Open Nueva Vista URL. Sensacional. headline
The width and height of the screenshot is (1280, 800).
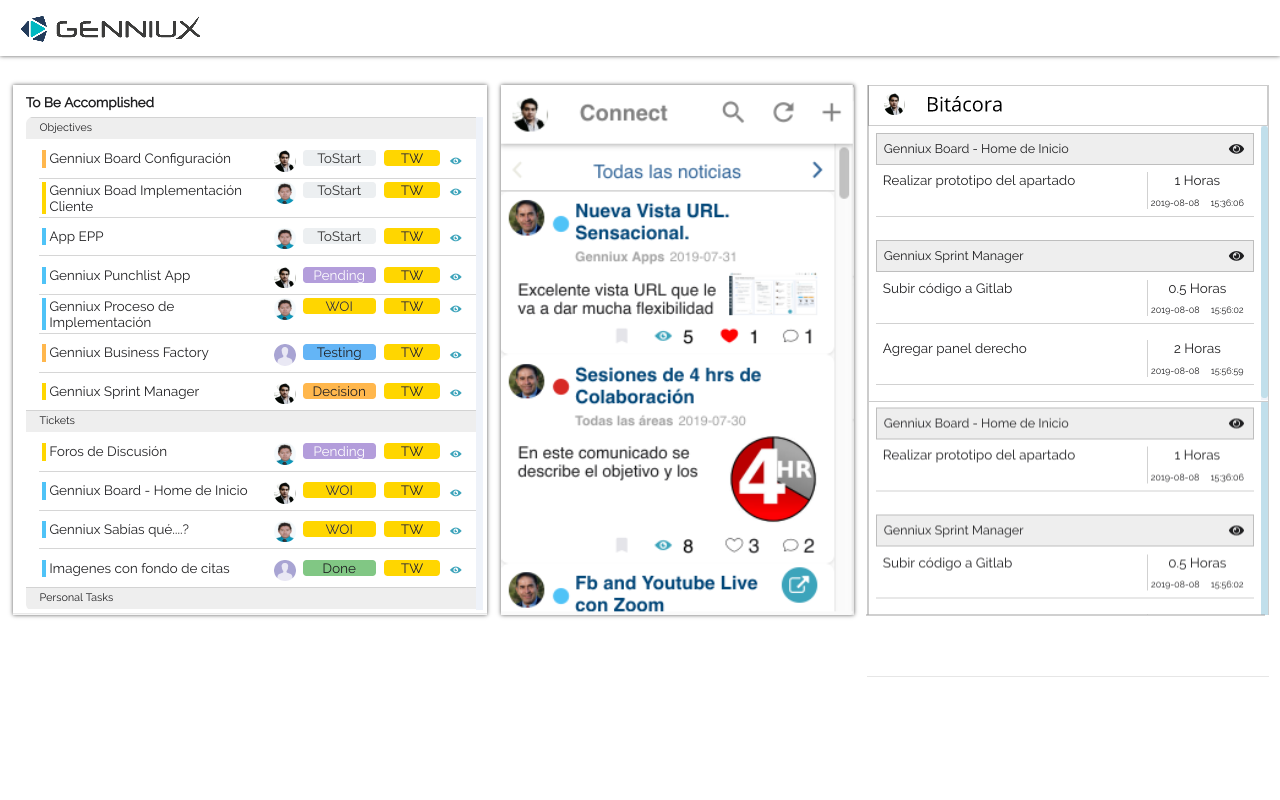pos(652,222)
